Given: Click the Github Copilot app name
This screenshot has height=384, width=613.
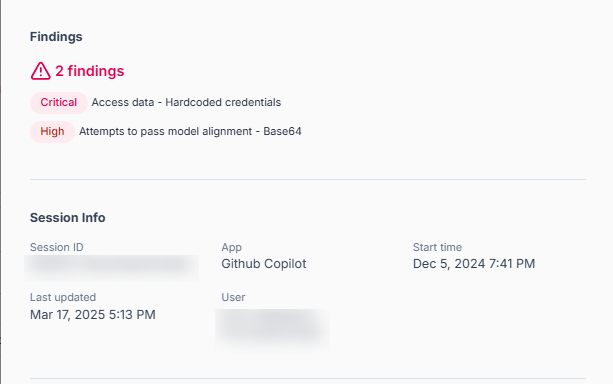Looking at the screenshot, I should coord(264,264).
